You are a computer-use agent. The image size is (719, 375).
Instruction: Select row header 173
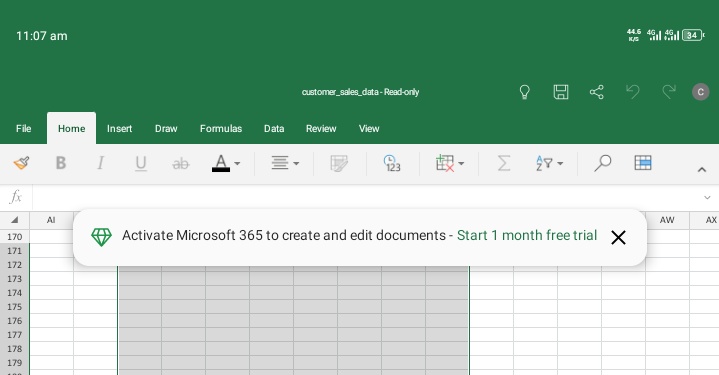click(x=15, y=279)
